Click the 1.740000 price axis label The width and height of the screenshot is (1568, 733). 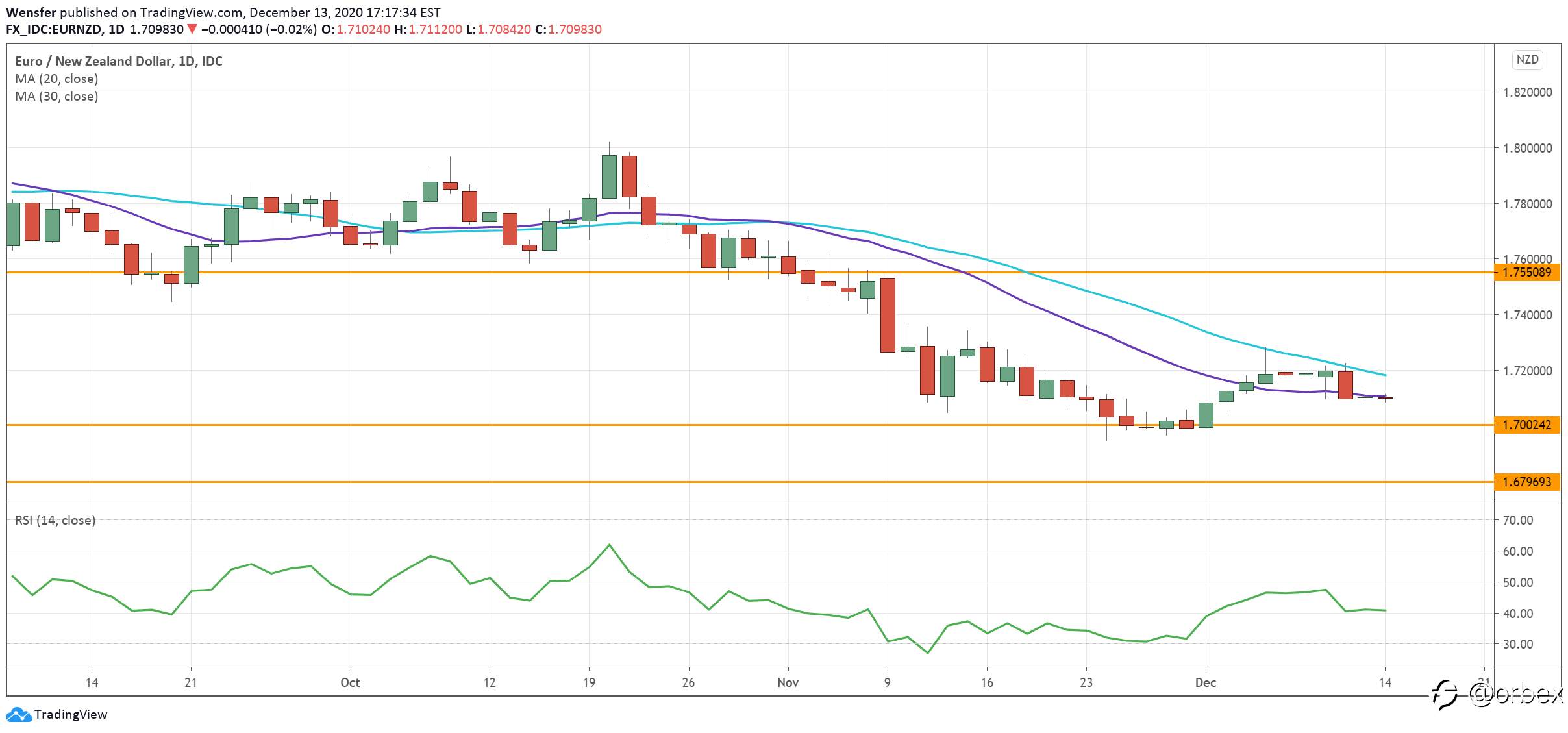(x=1528, y=315)
